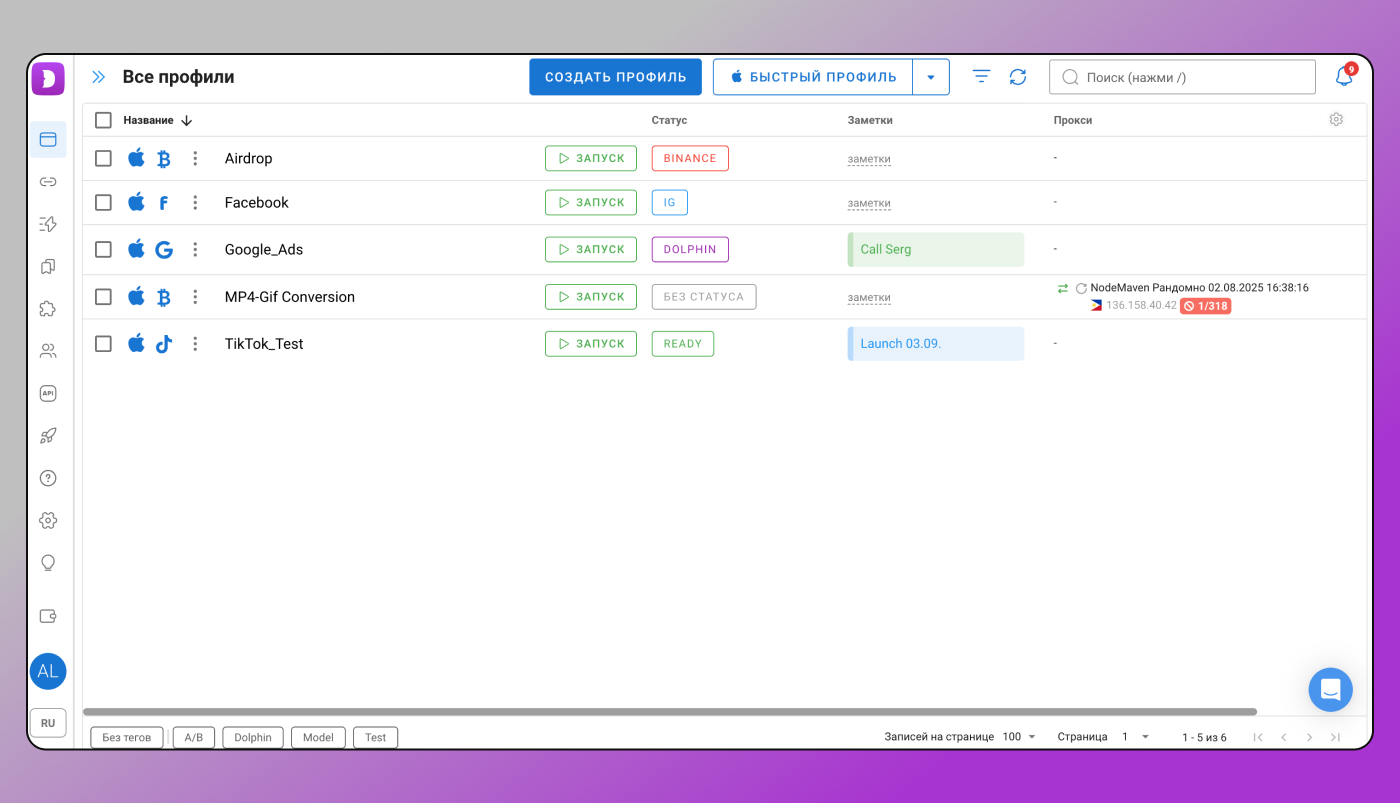Open table column settings gear
Image resolution: width=1400 pixels, height=803 pixels.
pos(1336,120)
